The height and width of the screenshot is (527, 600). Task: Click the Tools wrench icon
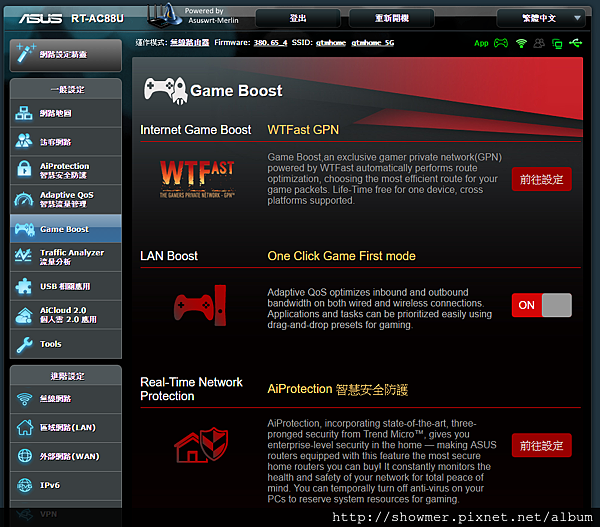(24, 345)
